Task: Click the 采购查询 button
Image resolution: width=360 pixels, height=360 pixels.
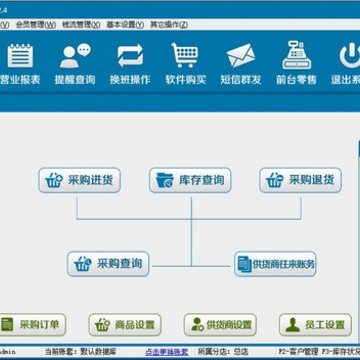Action: pyautogui.click(x=108, y=264)
